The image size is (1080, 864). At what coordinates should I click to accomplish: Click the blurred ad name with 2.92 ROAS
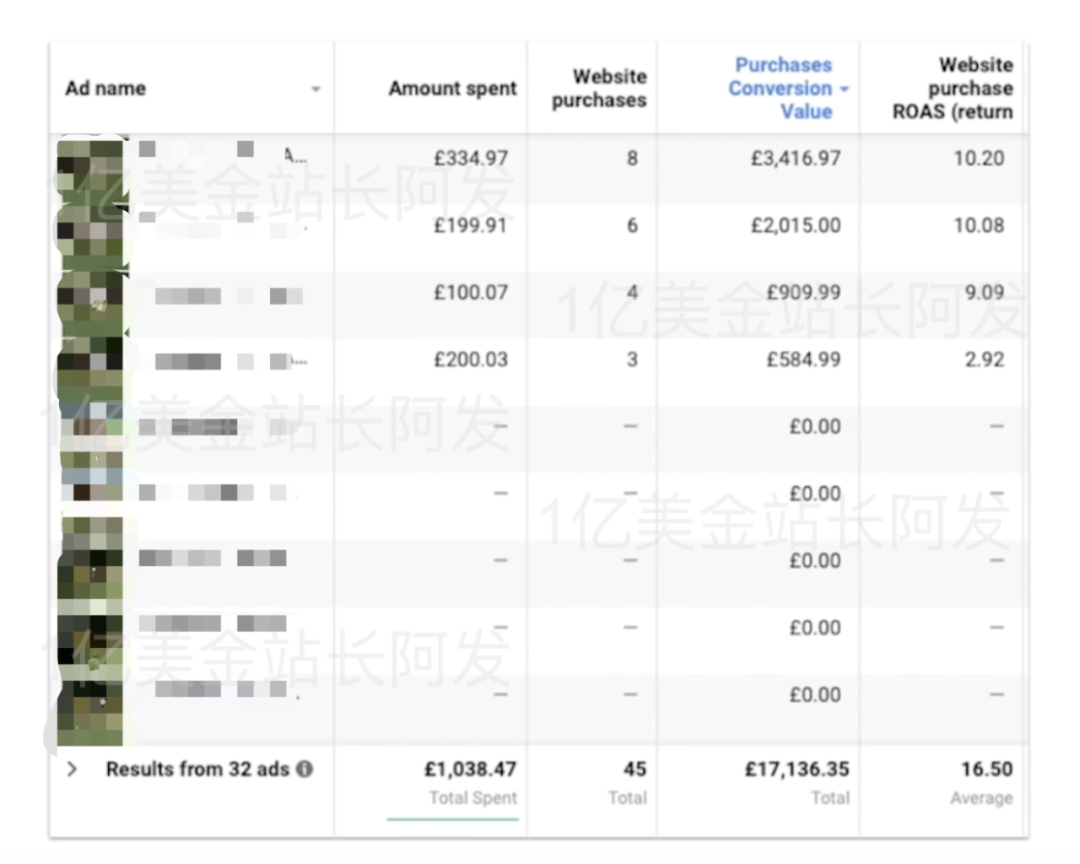pyautogui.click(x=220, y=361)
